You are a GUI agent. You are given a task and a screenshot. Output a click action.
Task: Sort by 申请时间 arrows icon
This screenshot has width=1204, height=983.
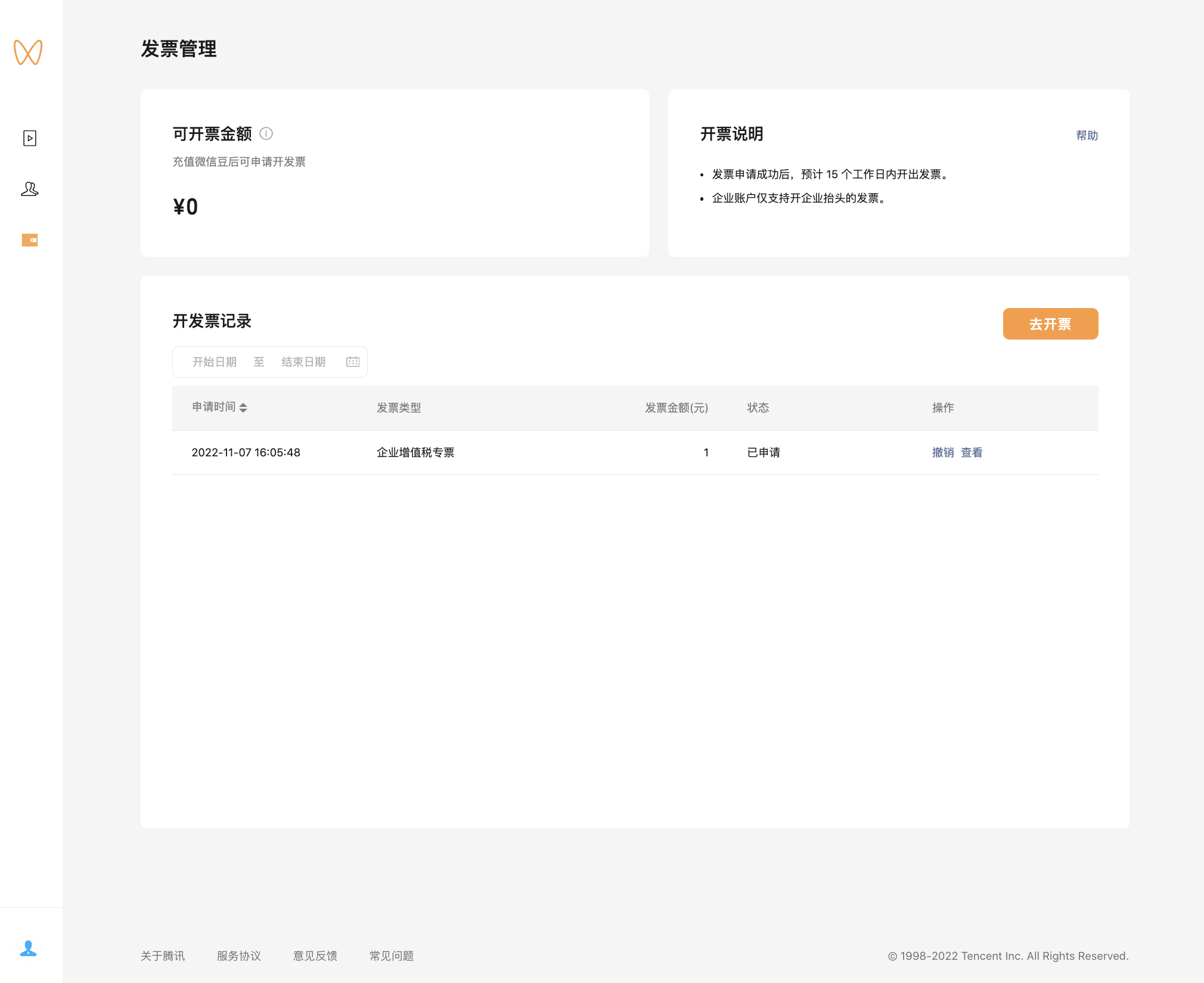243,407
